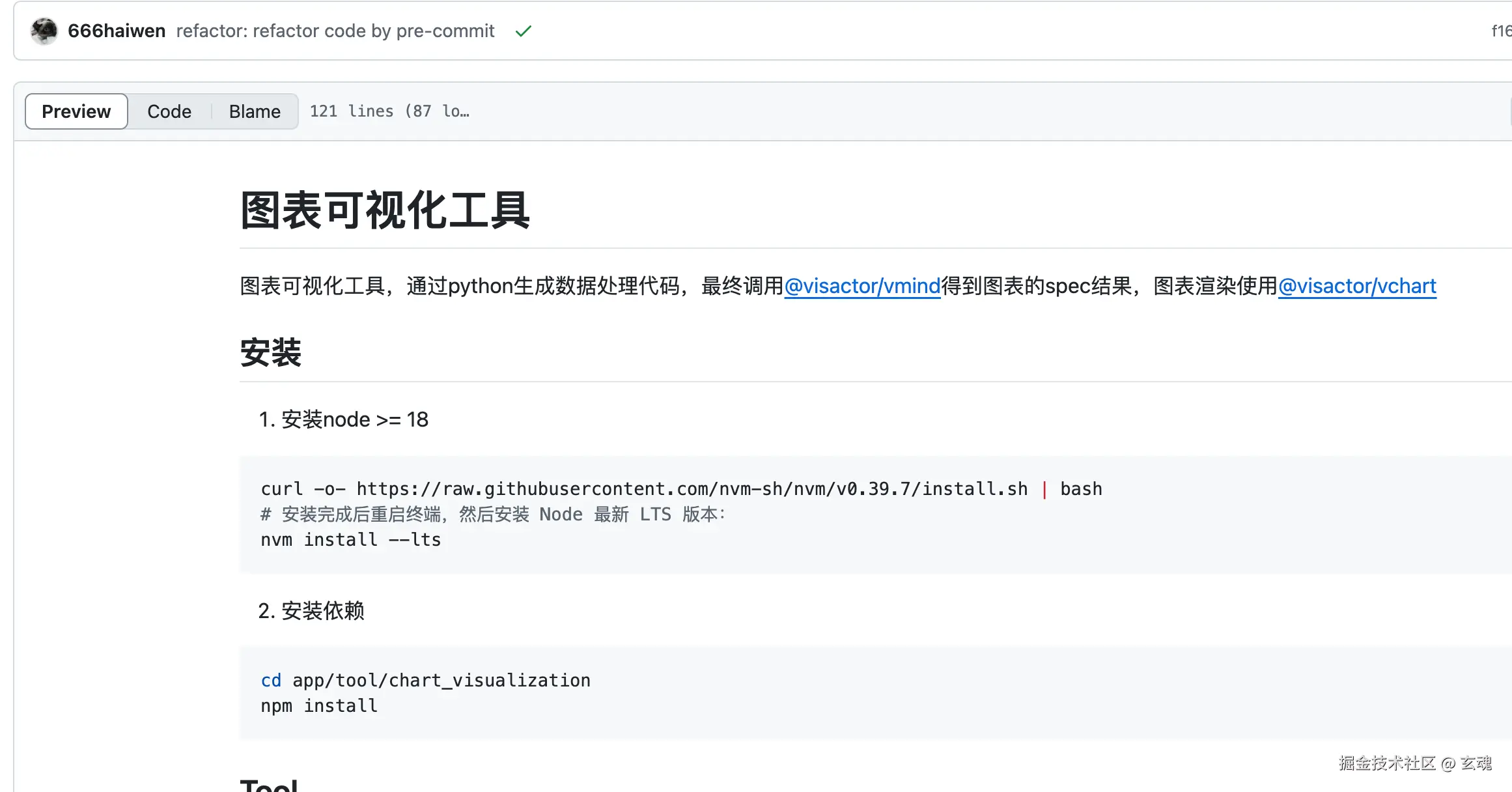Open the @visactor/vchart link
This screenshot has width=1512, height=792.
1357,286
